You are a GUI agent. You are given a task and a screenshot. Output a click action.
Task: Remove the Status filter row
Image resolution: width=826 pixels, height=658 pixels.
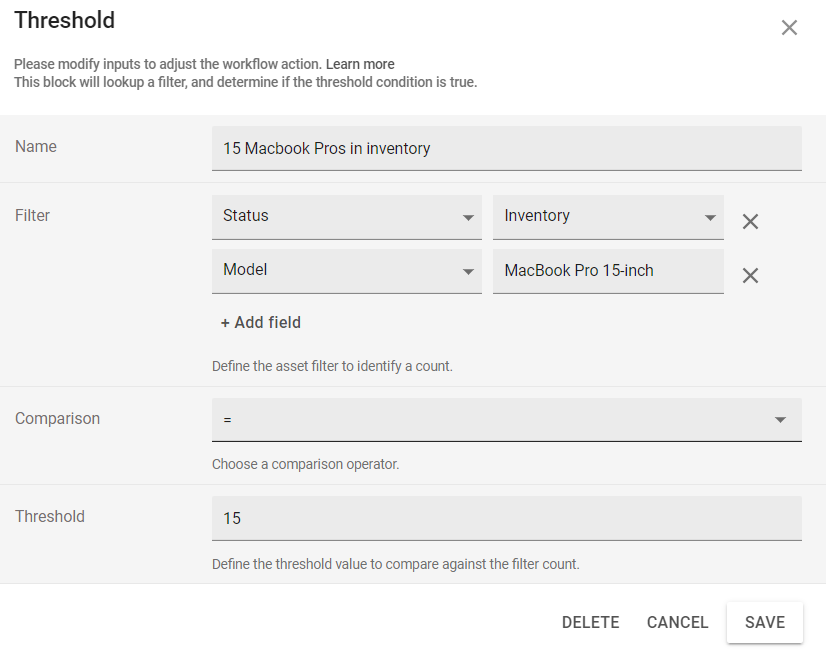[x=750, y=222]
